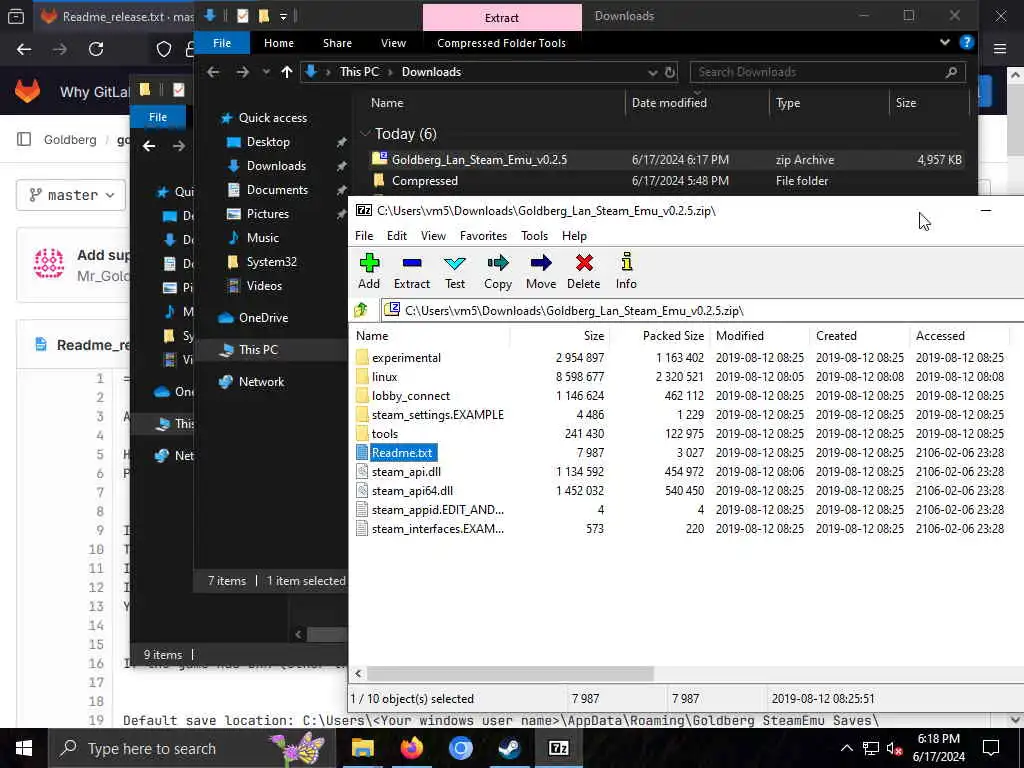Open the Windows Start menu
1024x768 pixels.
pyautogui.click(x=24, y=748)
